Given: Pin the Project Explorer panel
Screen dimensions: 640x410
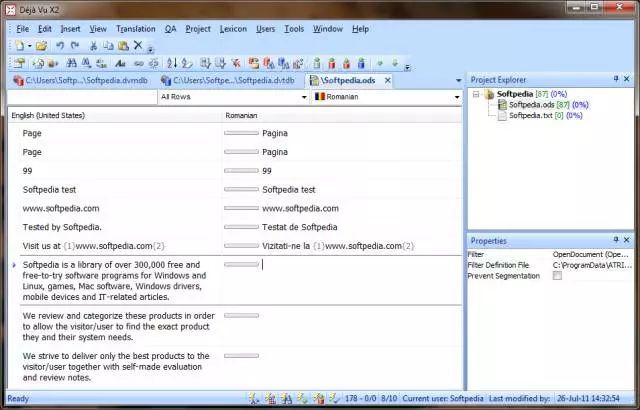Looking at the screenshot, I should [616, 79].
